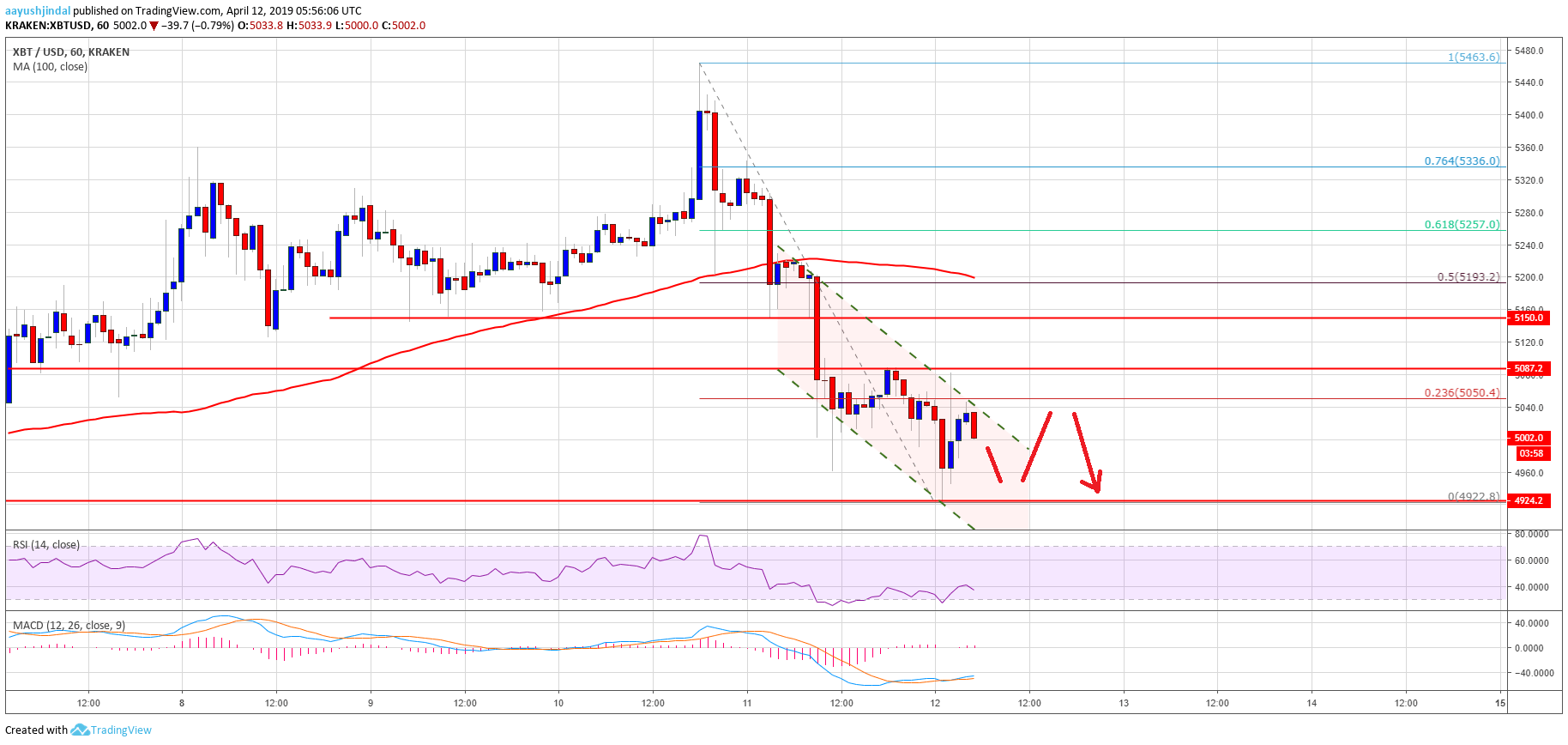Click the H:5033.9 high value in header
This screenshot has height=745, width=1568.
click(310, 26)
